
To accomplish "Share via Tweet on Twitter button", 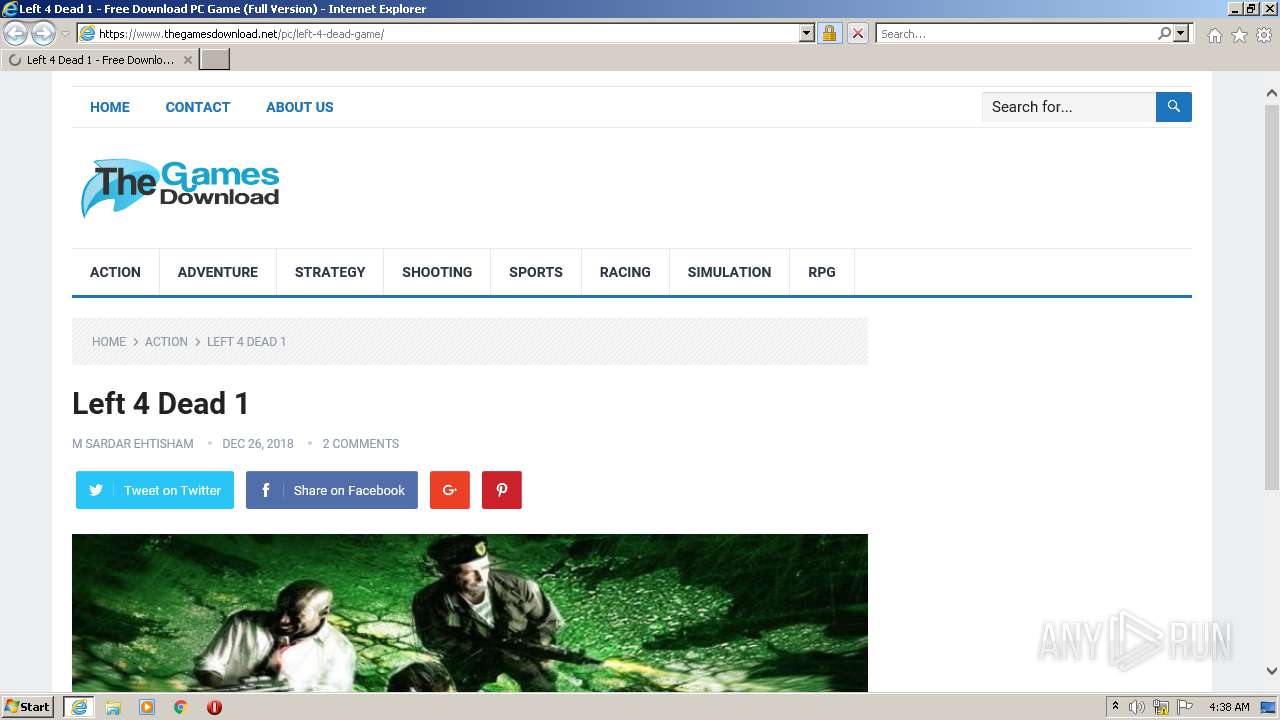I will 155,490.
